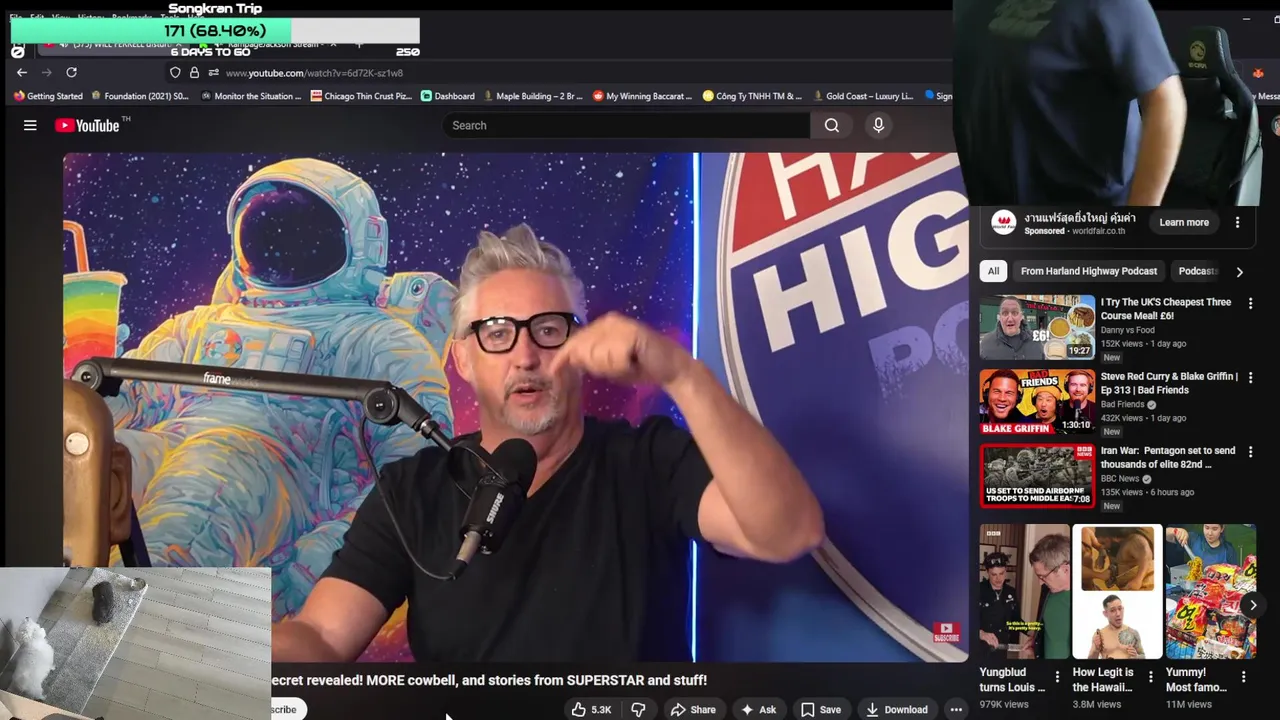Open How Legit is the Hawaii short

point(1116,591)
